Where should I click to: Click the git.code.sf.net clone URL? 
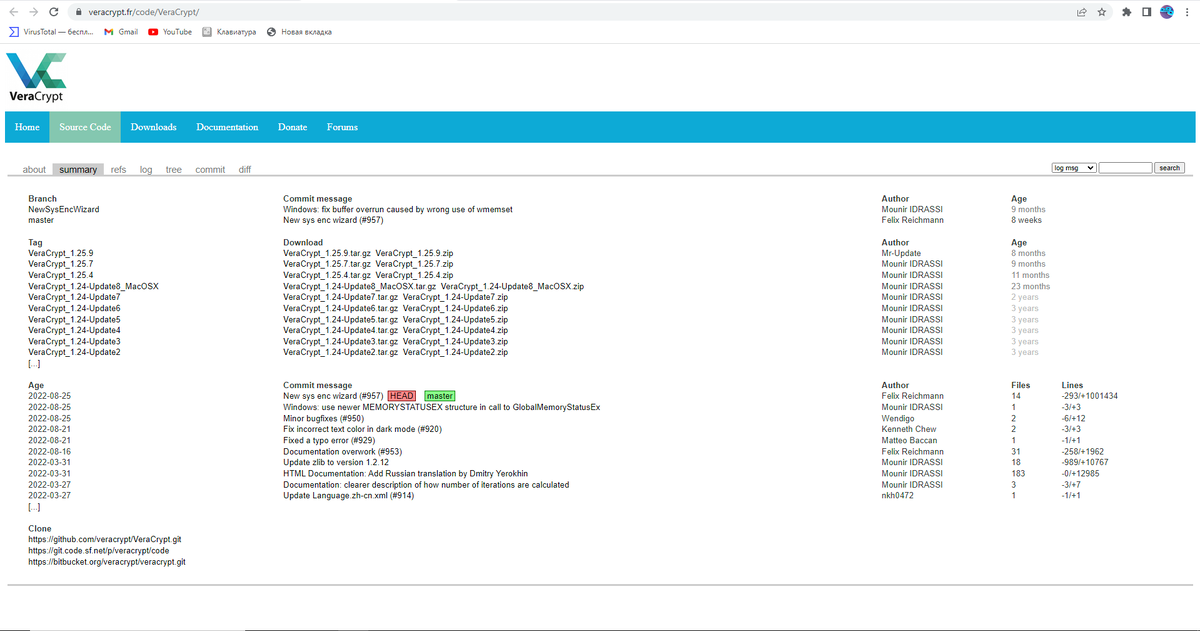(x=98, y=550)
